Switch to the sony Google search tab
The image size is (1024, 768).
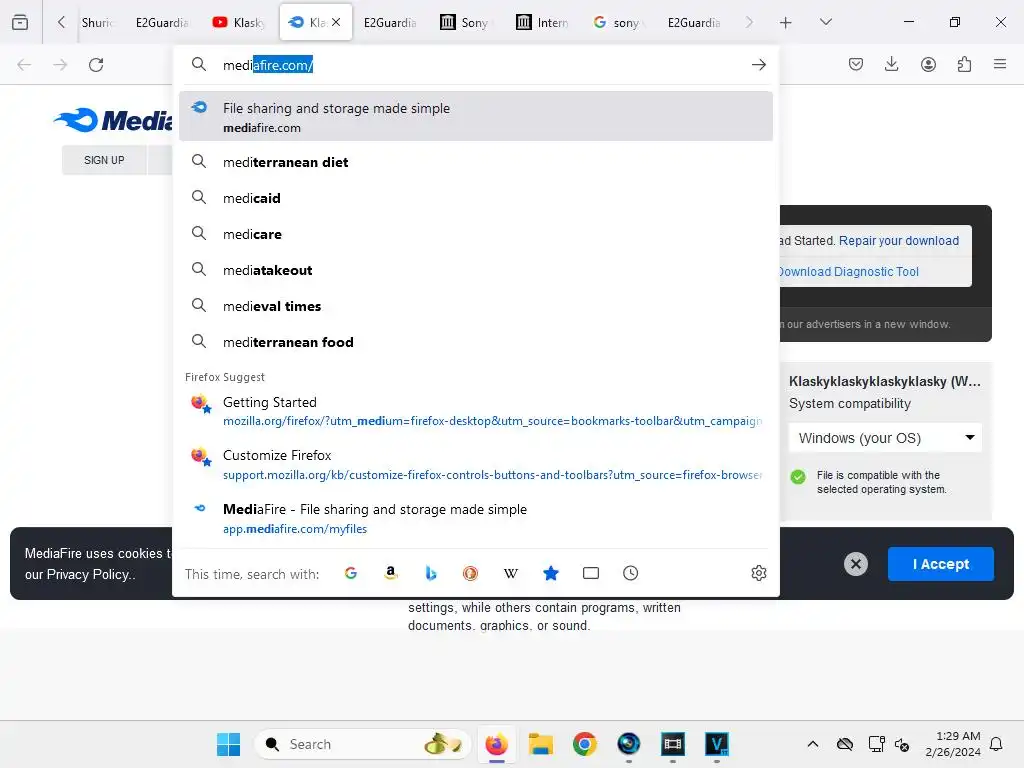(x=617, y=23)
